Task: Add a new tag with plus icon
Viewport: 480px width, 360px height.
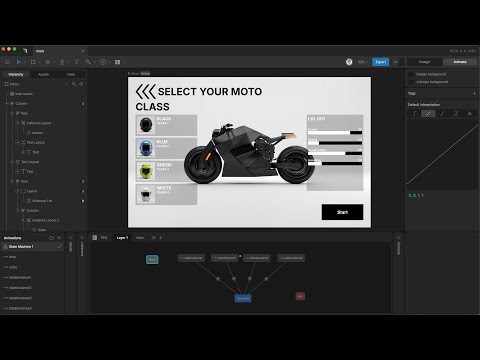Action: tap(474, 94)
